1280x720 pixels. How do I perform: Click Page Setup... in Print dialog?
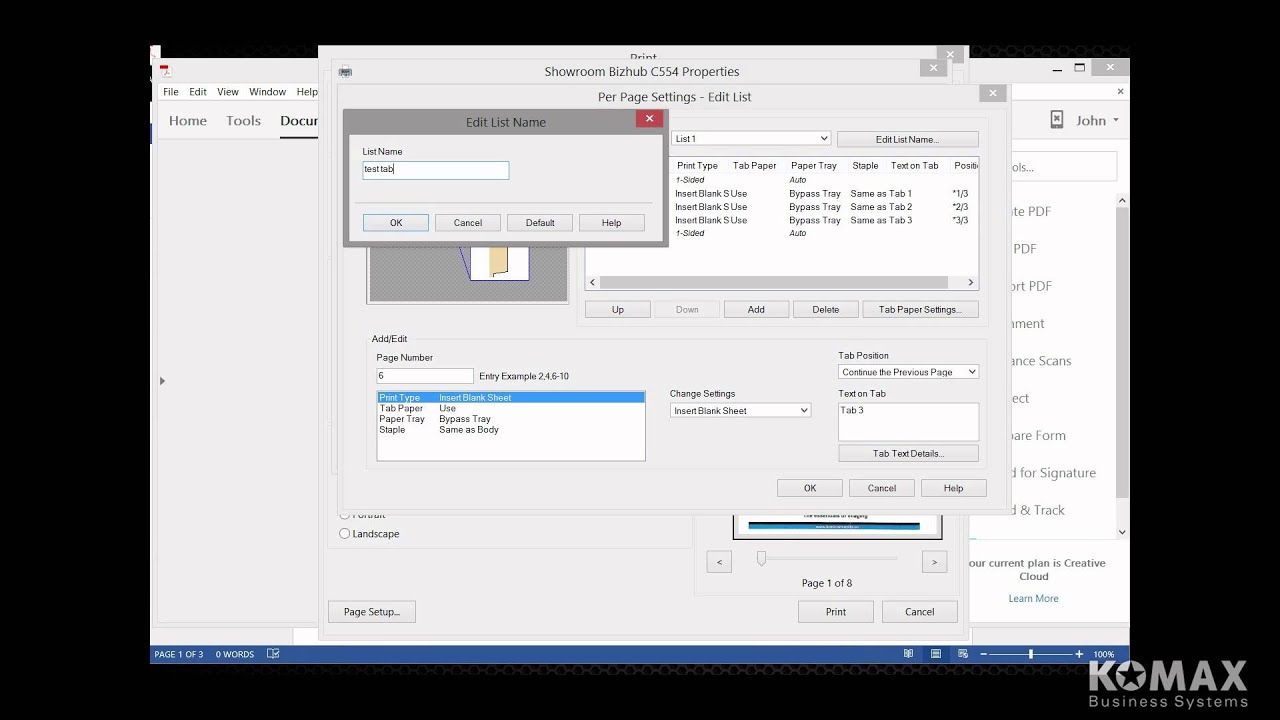(372, 612)
